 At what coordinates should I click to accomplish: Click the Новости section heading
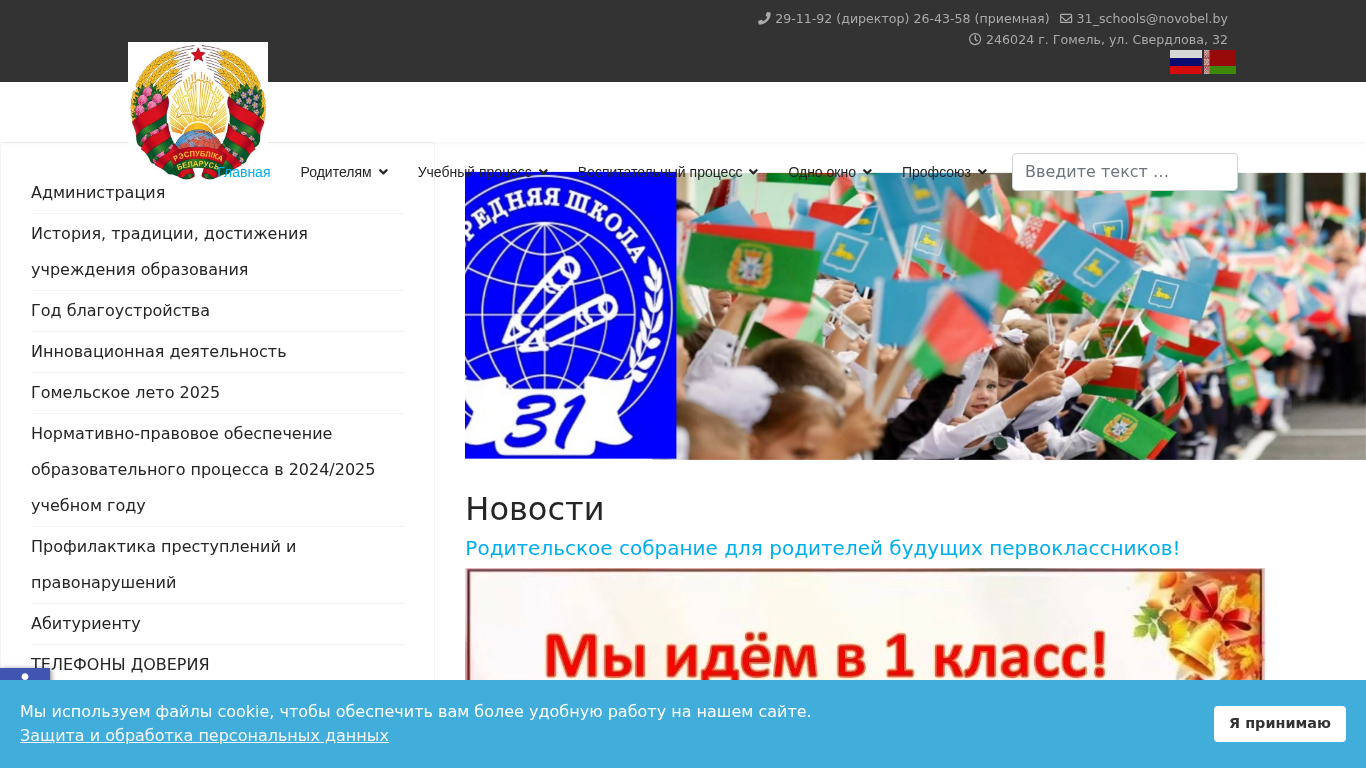pyautogui.click(x=535, y=509)
